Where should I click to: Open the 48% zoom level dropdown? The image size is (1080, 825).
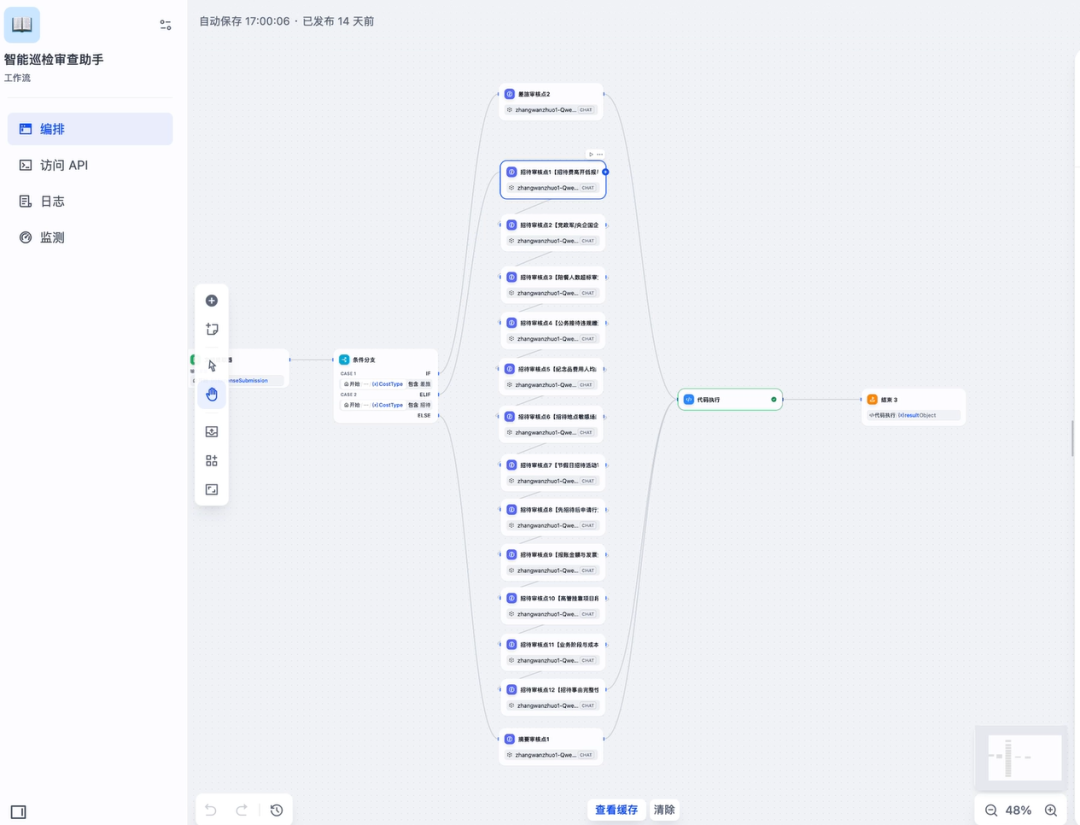(x=1019, y=810)
